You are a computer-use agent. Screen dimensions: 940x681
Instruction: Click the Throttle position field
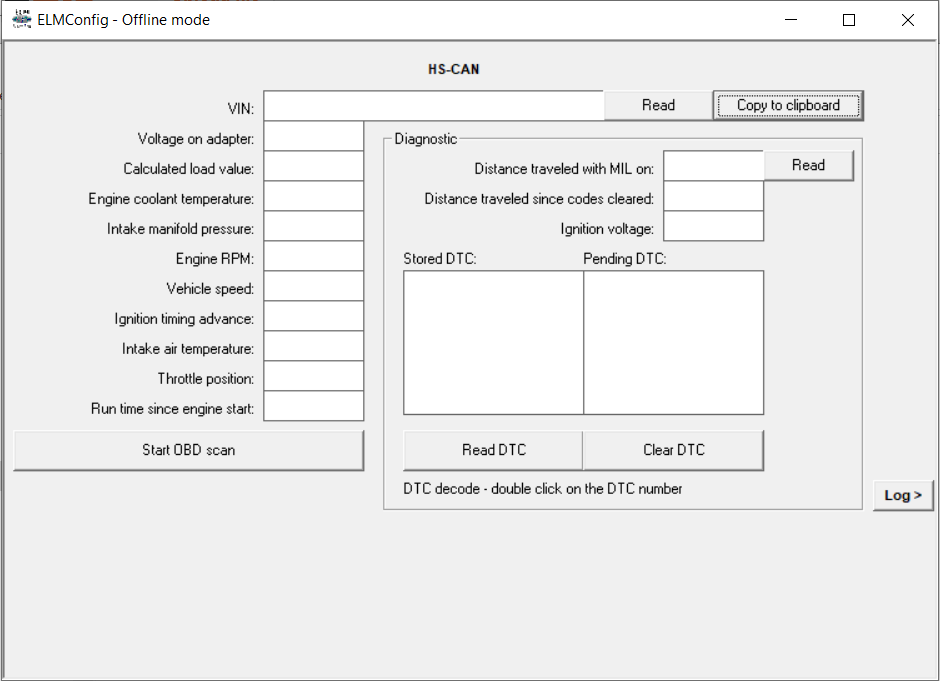(x=314, y=375)
